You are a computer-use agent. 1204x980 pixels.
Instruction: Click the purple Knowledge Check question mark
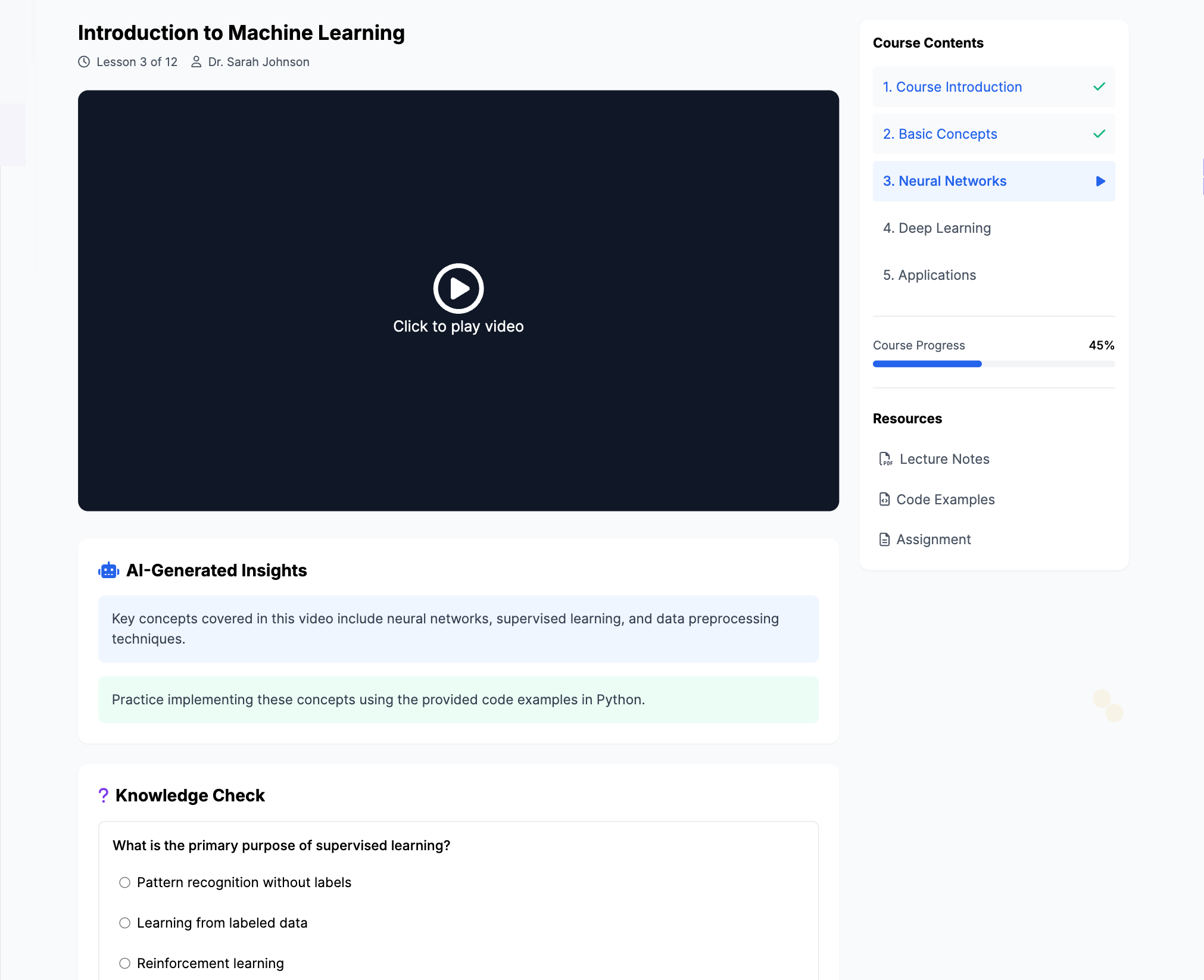coord(104,795)
